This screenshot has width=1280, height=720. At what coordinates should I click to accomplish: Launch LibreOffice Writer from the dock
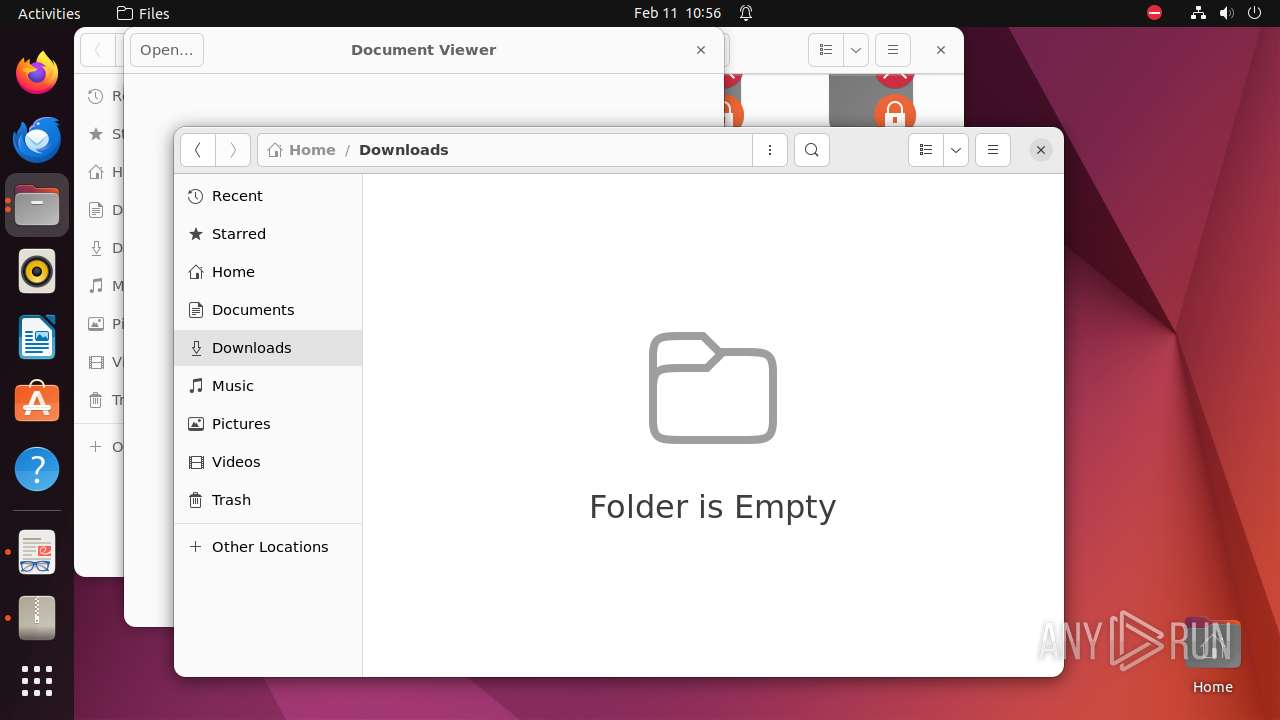(x=37, y=337)
